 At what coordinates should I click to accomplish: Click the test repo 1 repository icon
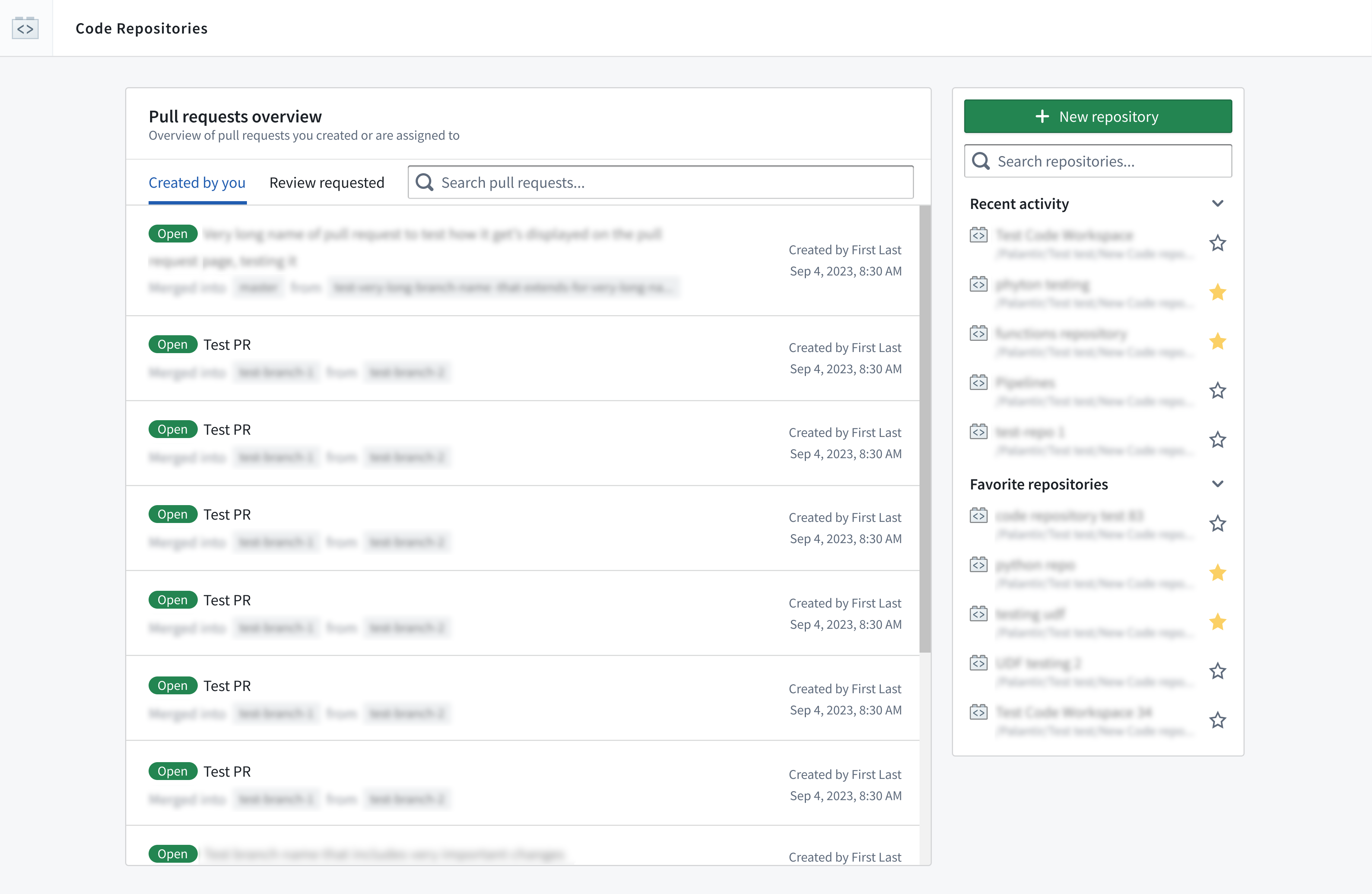978,431
